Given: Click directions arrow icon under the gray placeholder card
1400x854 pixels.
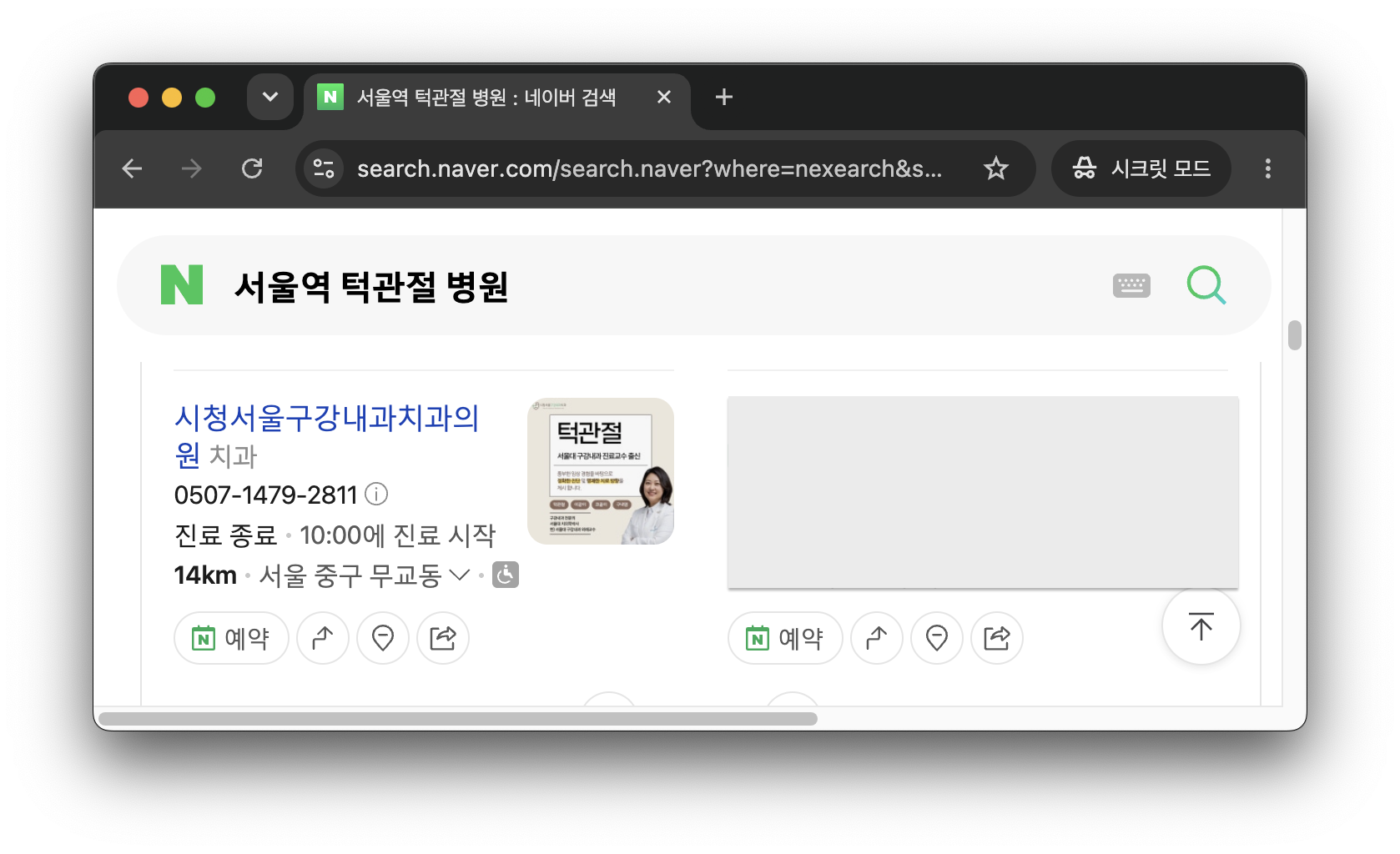Looking at the screenshot, I should pos(877,638).
